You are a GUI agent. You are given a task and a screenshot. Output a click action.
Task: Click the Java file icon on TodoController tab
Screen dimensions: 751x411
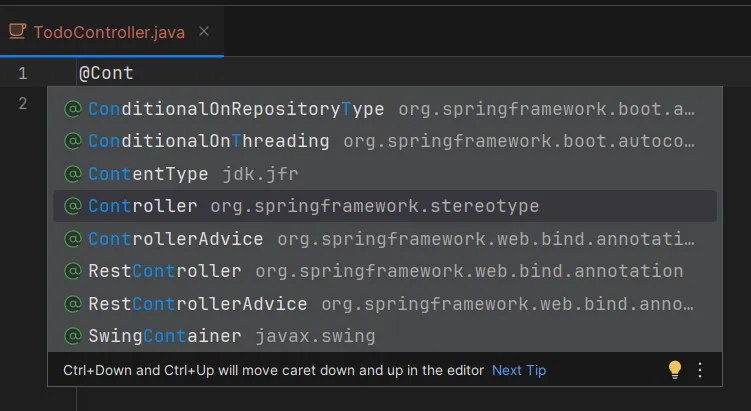pos(17,32)
